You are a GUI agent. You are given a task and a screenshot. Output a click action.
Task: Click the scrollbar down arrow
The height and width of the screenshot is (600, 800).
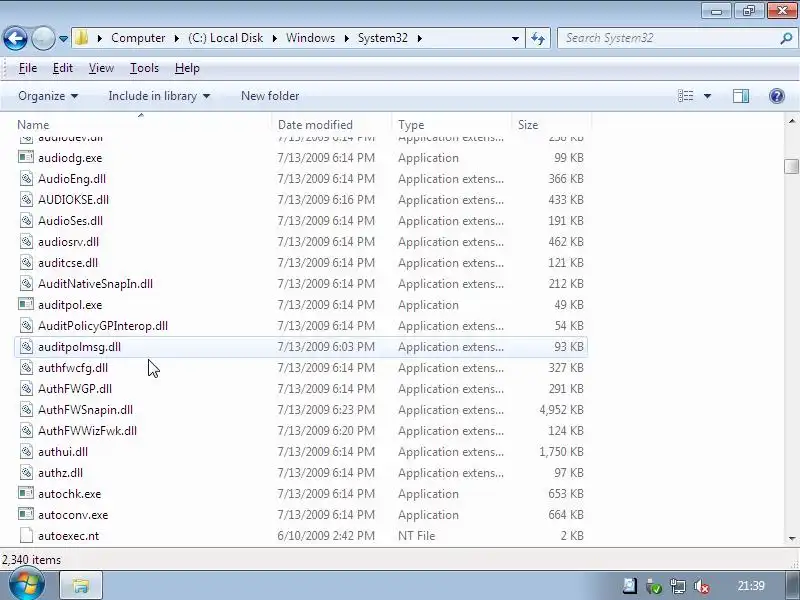(791, 538)
